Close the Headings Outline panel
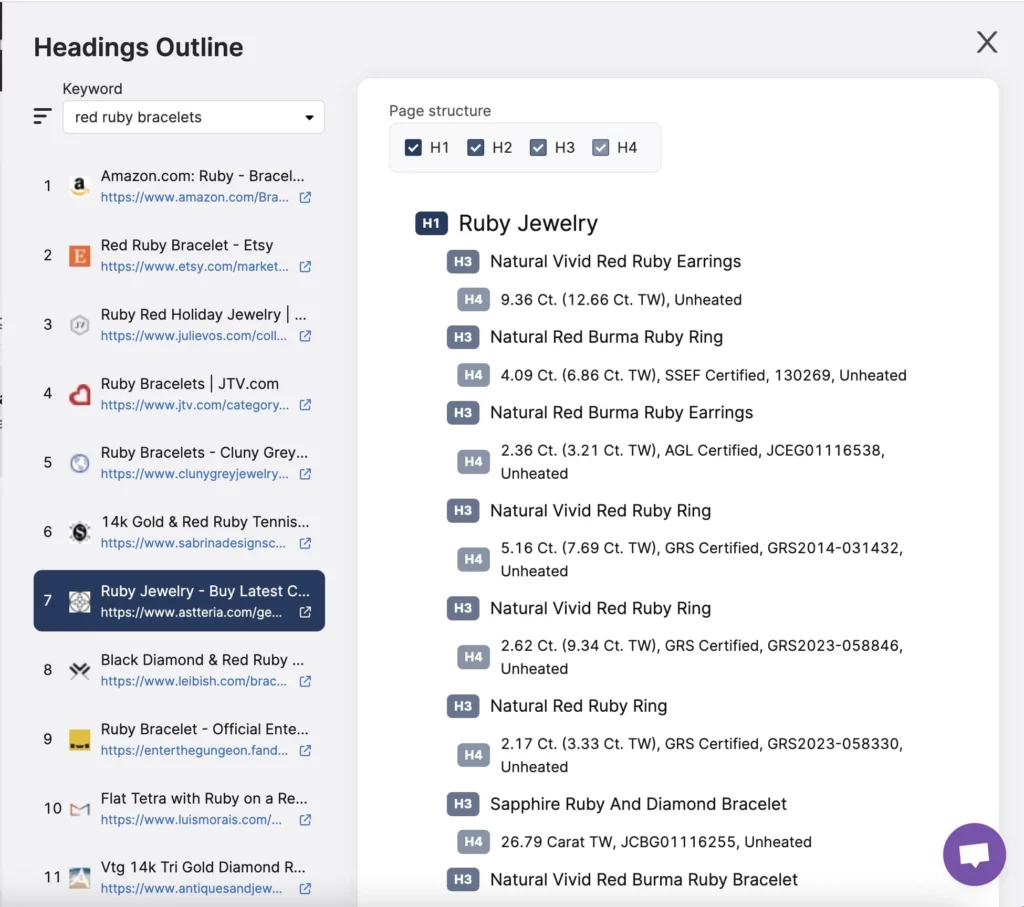This screenshot has height=907, width=1024. coord(987,42)
